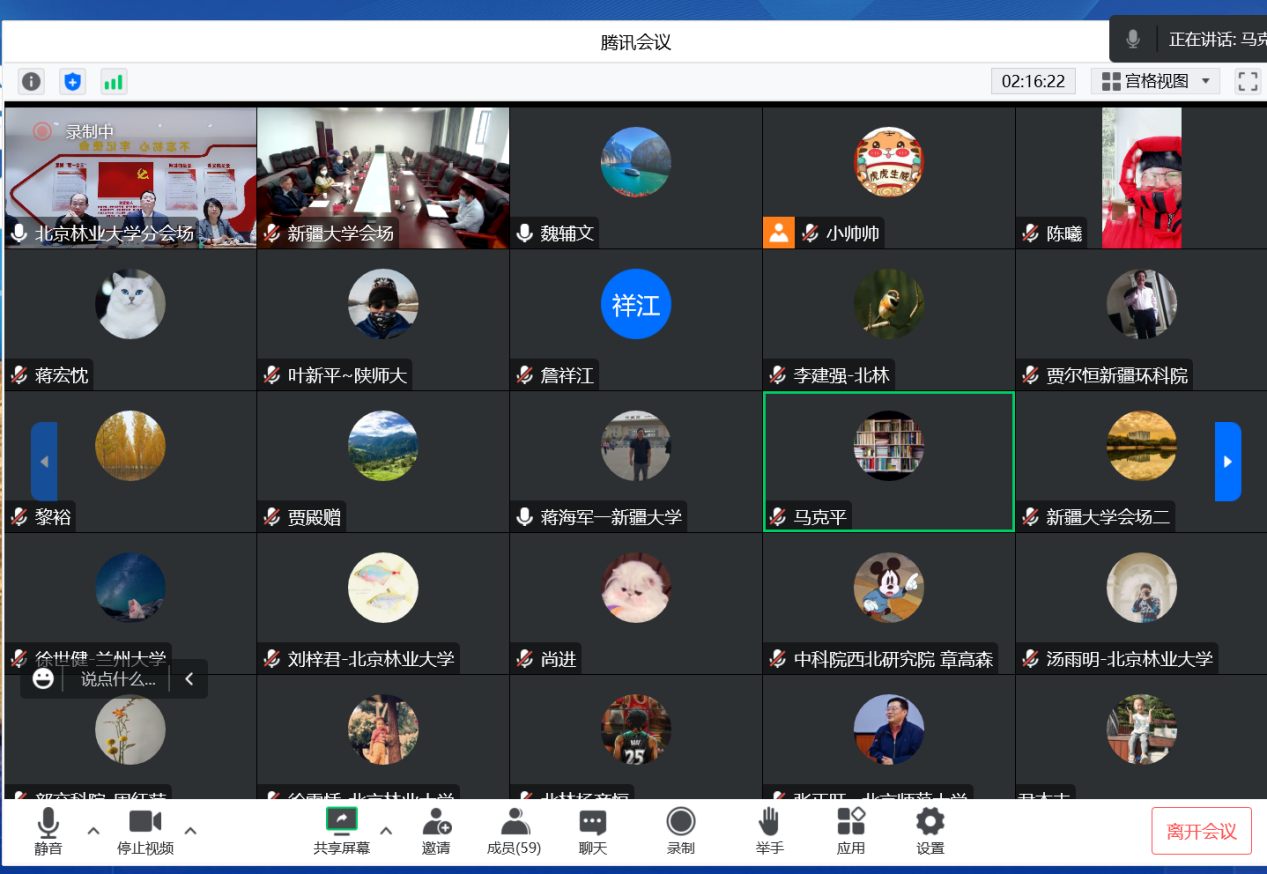The width and height of the screenshot is (1267, 874).
Task: Open the meeting info icon
Action: [x=32, y=81]
